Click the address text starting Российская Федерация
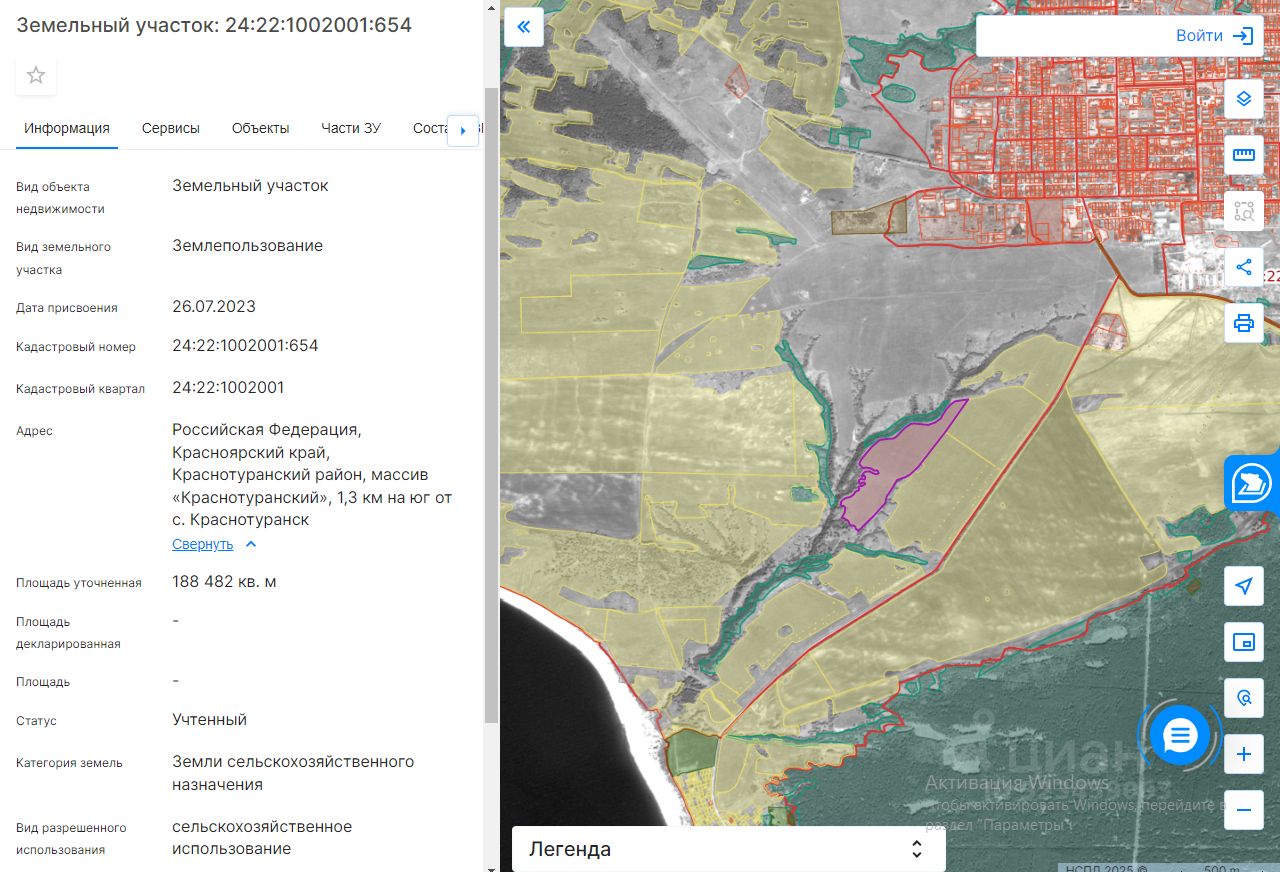 point(312,475)
